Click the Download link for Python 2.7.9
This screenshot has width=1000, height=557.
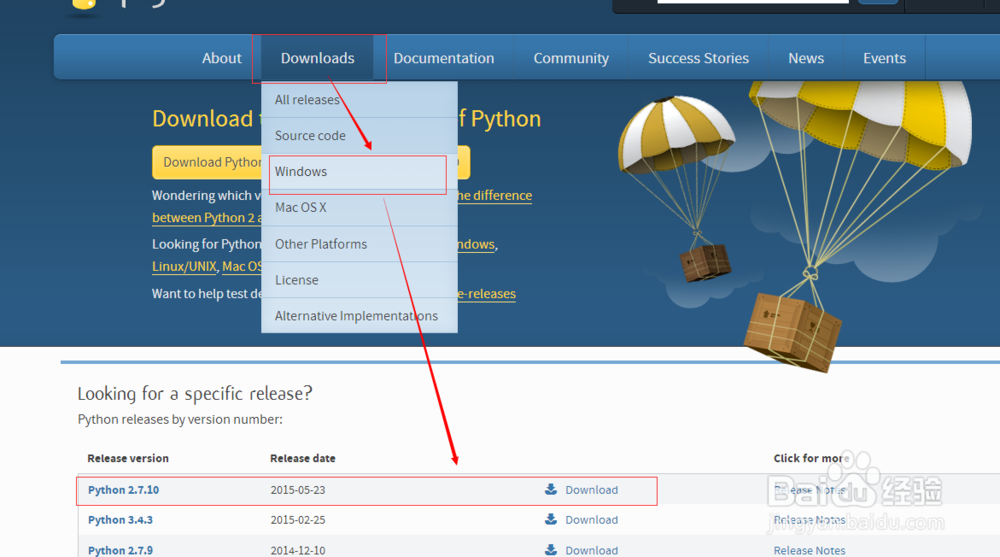591,550
